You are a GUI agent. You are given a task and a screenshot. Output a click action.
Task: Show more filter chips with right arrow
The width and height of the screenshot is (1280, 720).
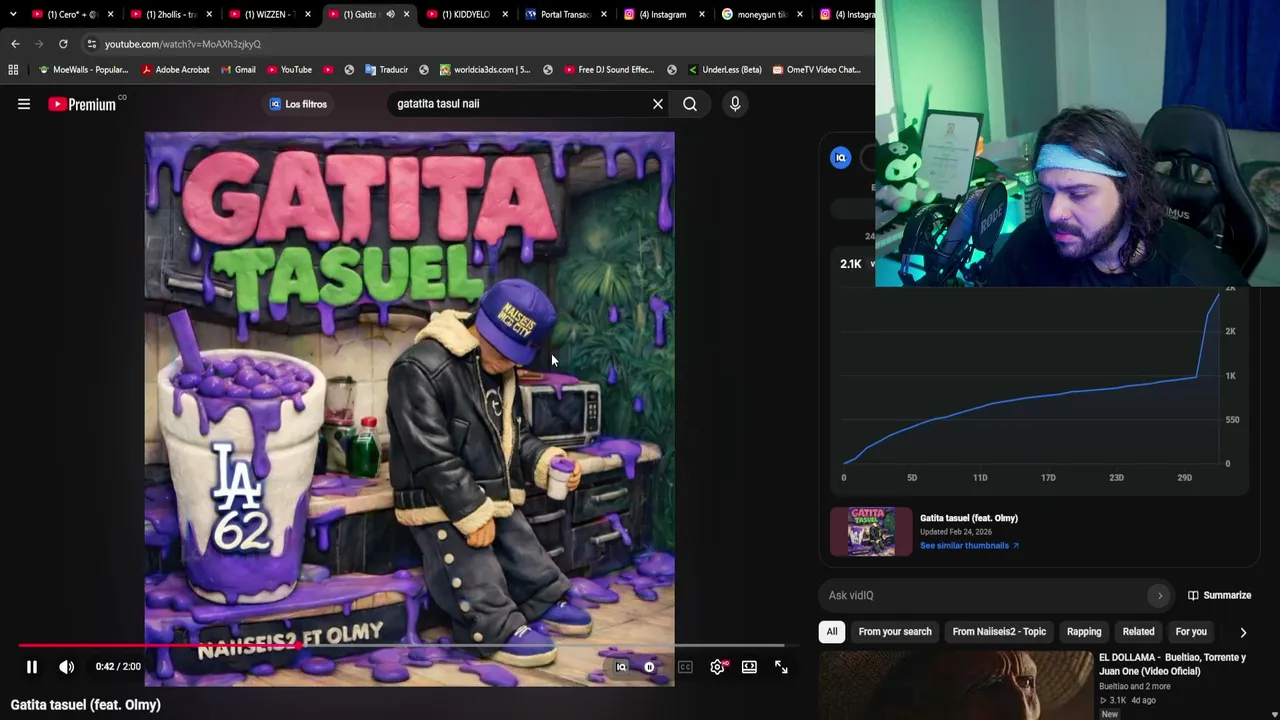pyautogui.click(x=1243, y=632)
